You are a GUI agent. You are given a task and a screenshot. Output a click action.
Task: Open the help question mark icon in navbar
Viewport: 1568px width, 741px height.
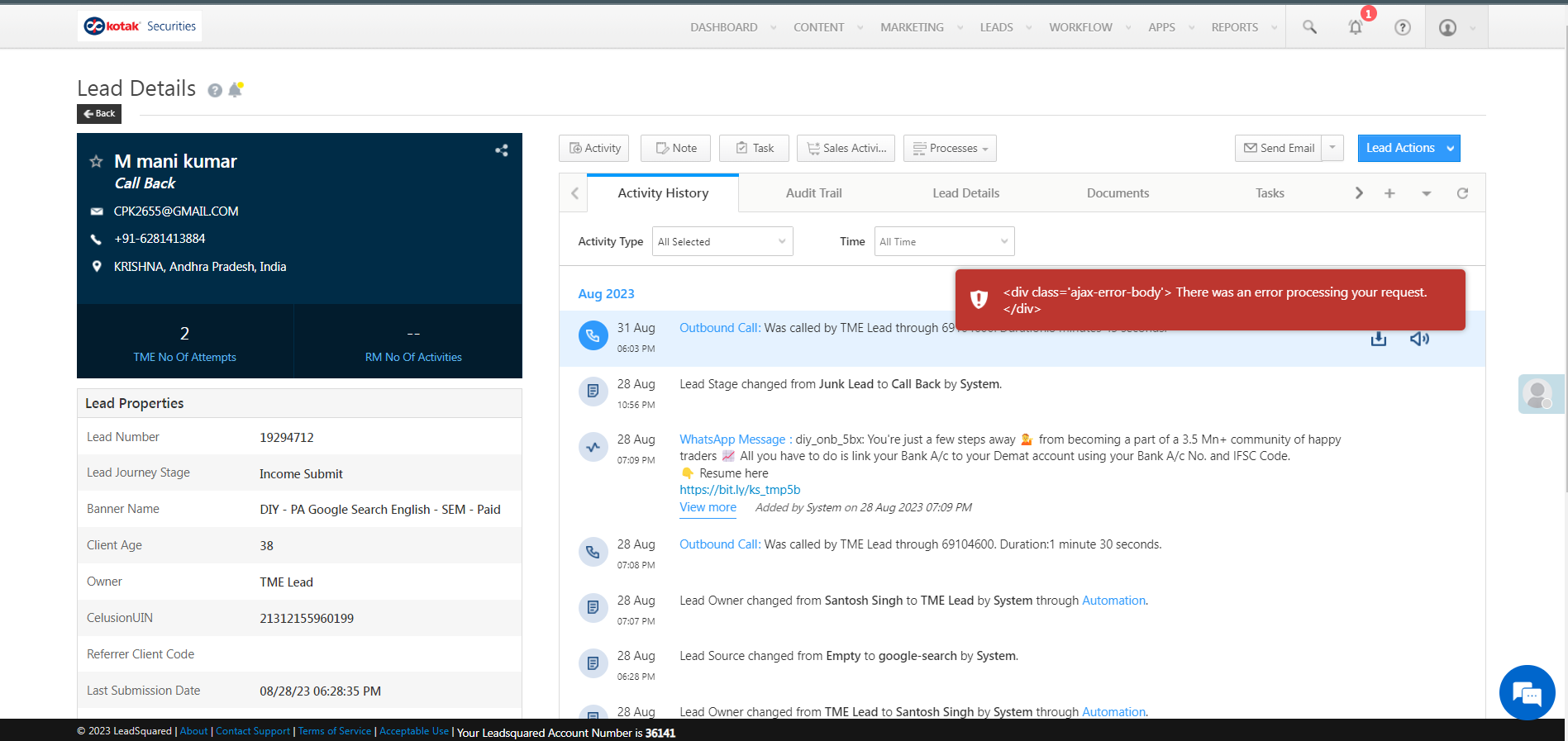click(1402, 27)
